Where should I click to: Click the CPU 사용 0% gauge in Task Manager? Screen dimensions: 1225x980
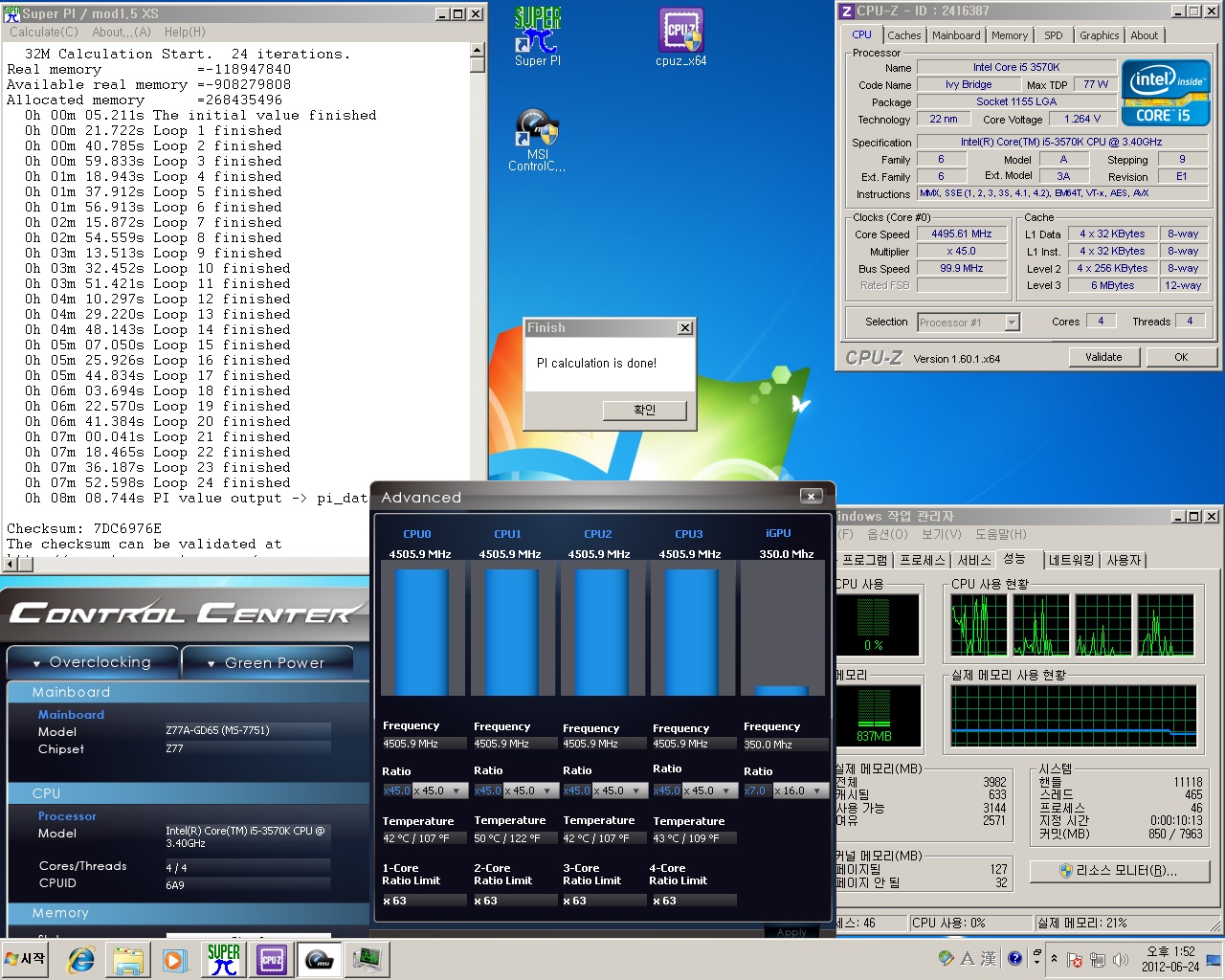pyautogui.click(x=877, y=624)
